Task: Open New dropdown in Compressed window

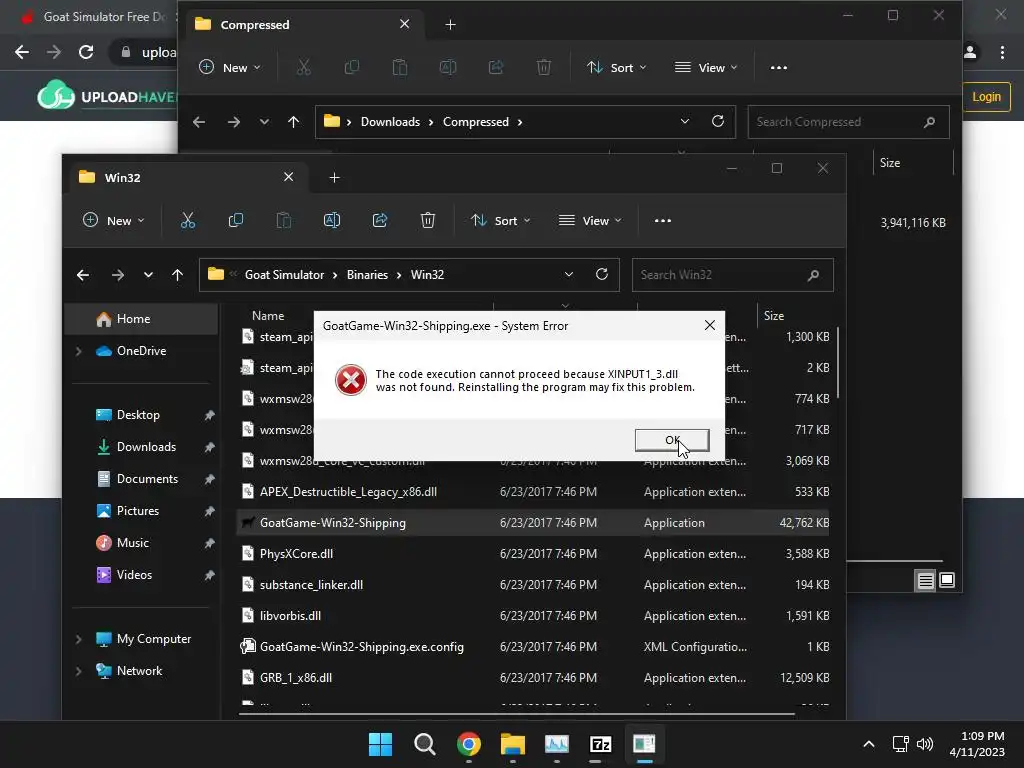Action: click(230, 67)
